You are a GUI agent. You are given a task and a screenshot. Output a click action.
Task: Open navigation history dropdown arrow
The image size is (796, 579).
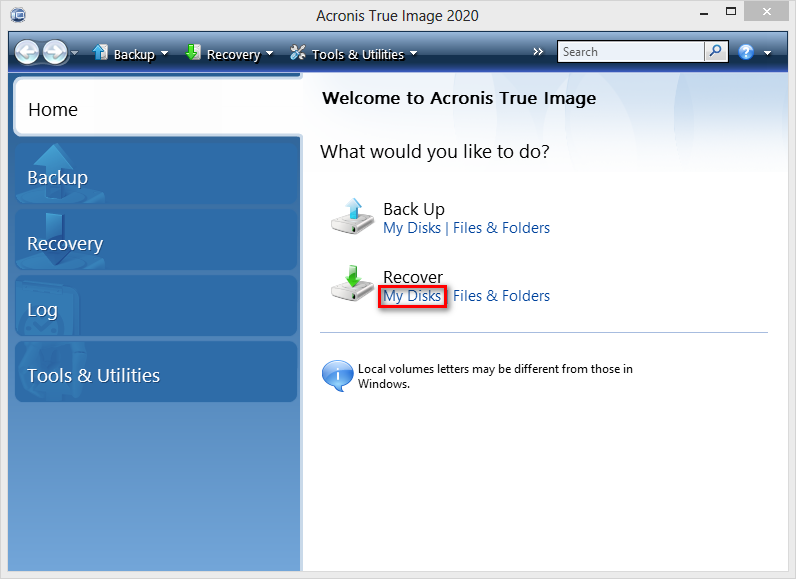[75, 54]
